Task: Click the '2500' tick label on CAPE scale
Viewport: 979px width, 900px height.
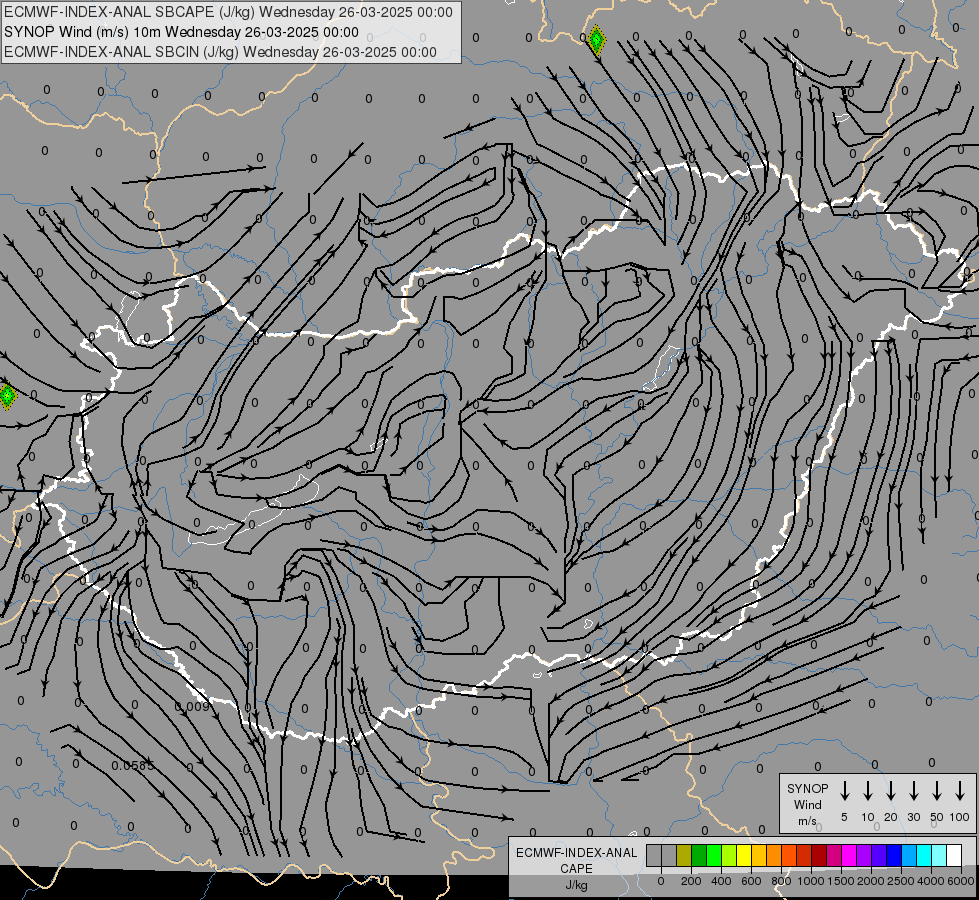Action: (x=901, y=881)
